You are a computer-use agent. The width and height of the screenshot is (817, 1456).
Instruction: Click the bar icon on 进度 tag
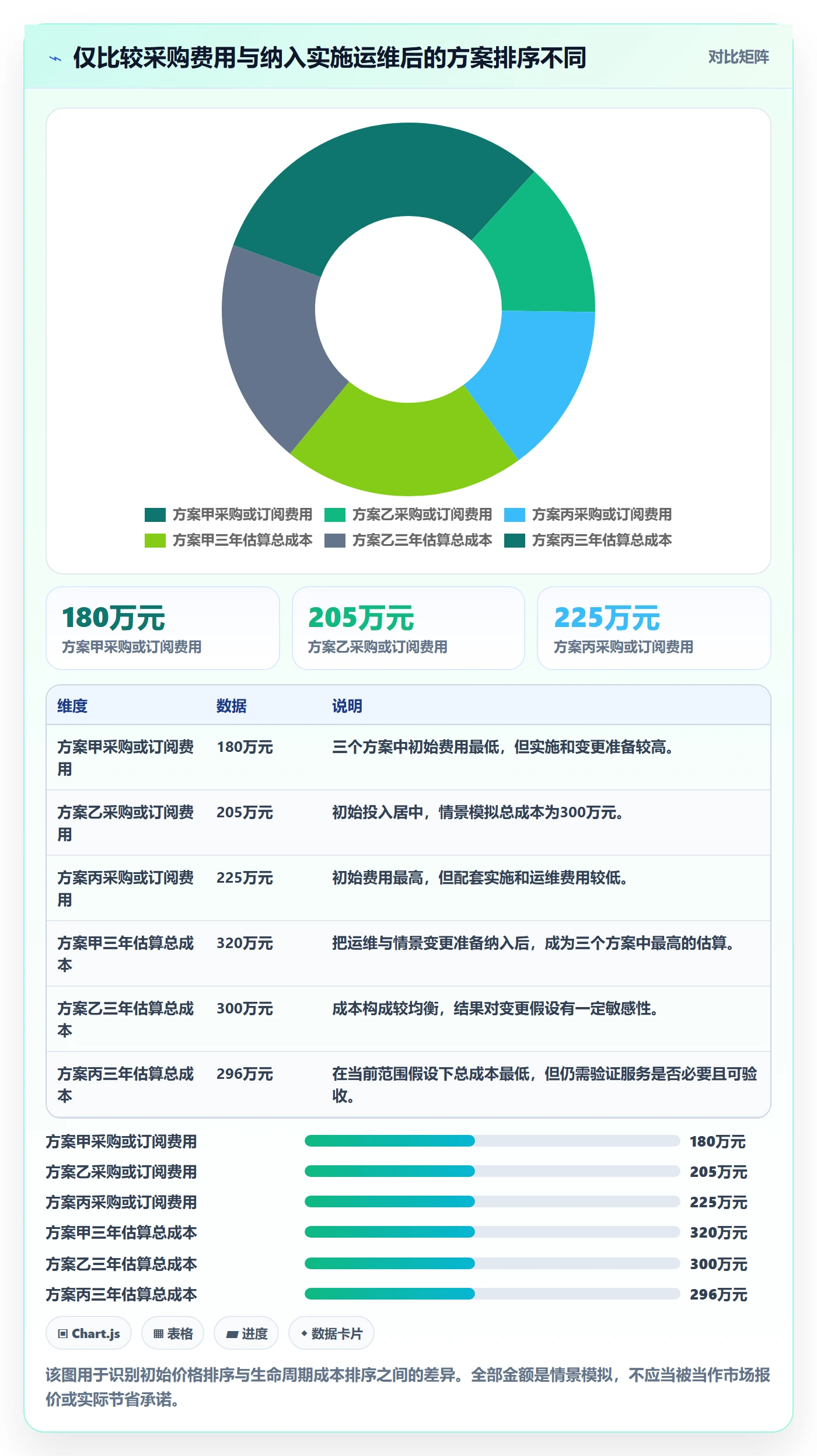click(232, 1335)
